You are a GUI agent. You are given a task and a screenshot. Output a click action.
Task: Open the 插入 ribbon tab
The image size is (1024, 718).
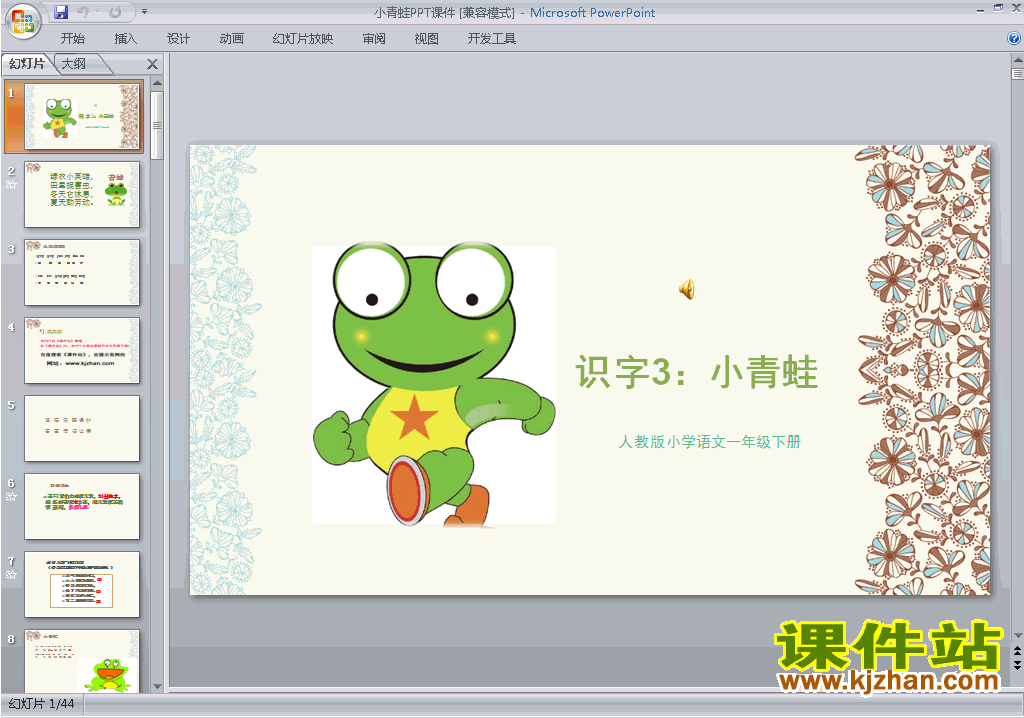coord(125,39)
